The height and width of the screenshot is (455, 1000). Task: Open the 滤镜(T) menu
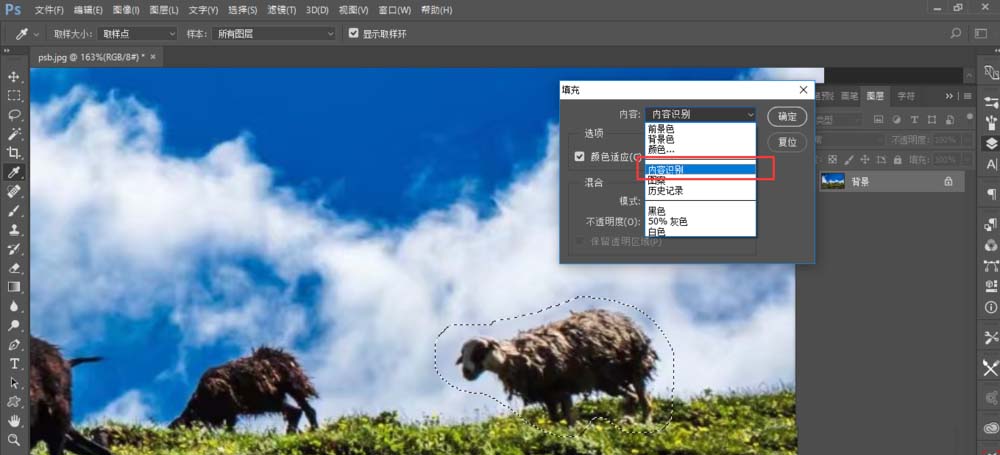tap(282, 10)
